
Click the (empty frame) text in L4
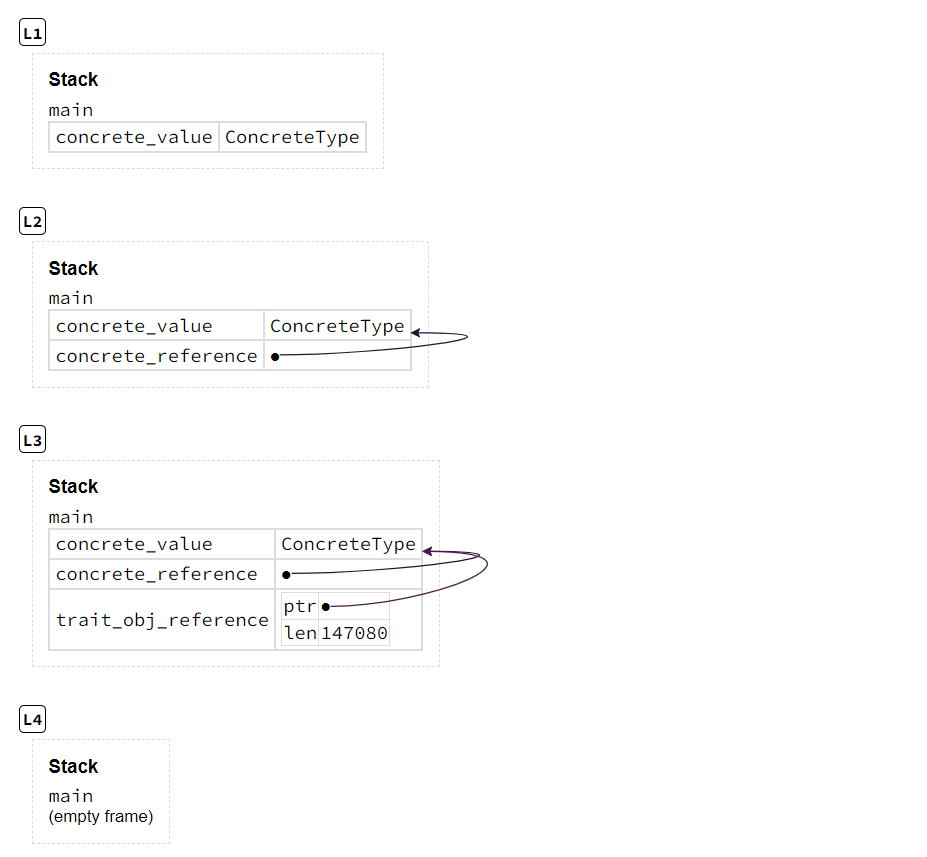tap(101, 817)
